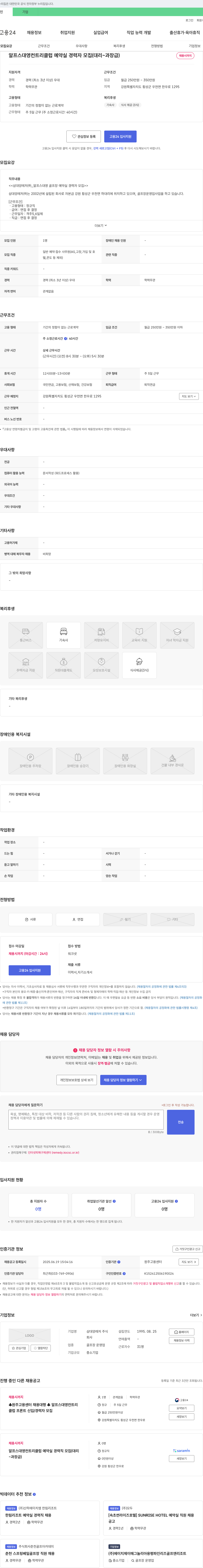This screenshot has height=1568, width=203.
Task: Jump to the 전형방법 section anchor
Action: [157, 46]
